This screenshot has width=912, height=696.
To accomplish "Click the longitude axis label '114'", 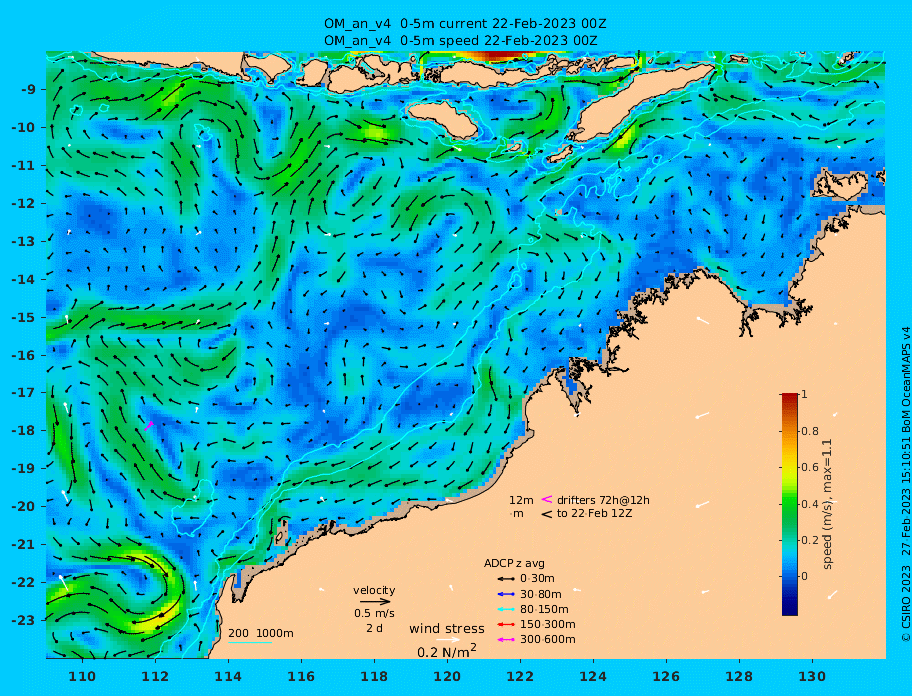I will (x=228, y=676).
